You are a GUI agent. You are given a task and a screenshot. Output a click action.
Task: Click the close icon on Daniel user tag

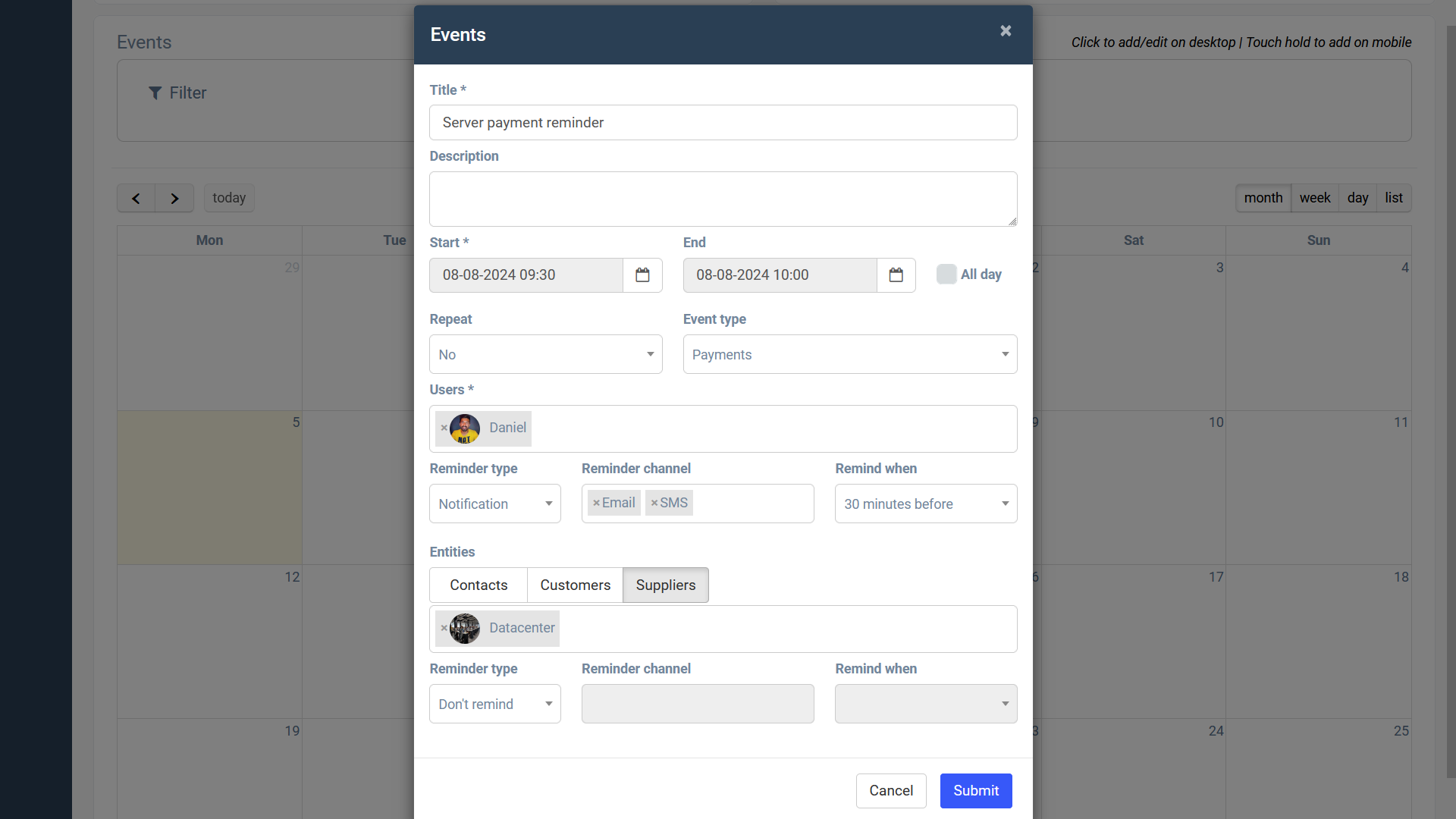coord(444,428)
